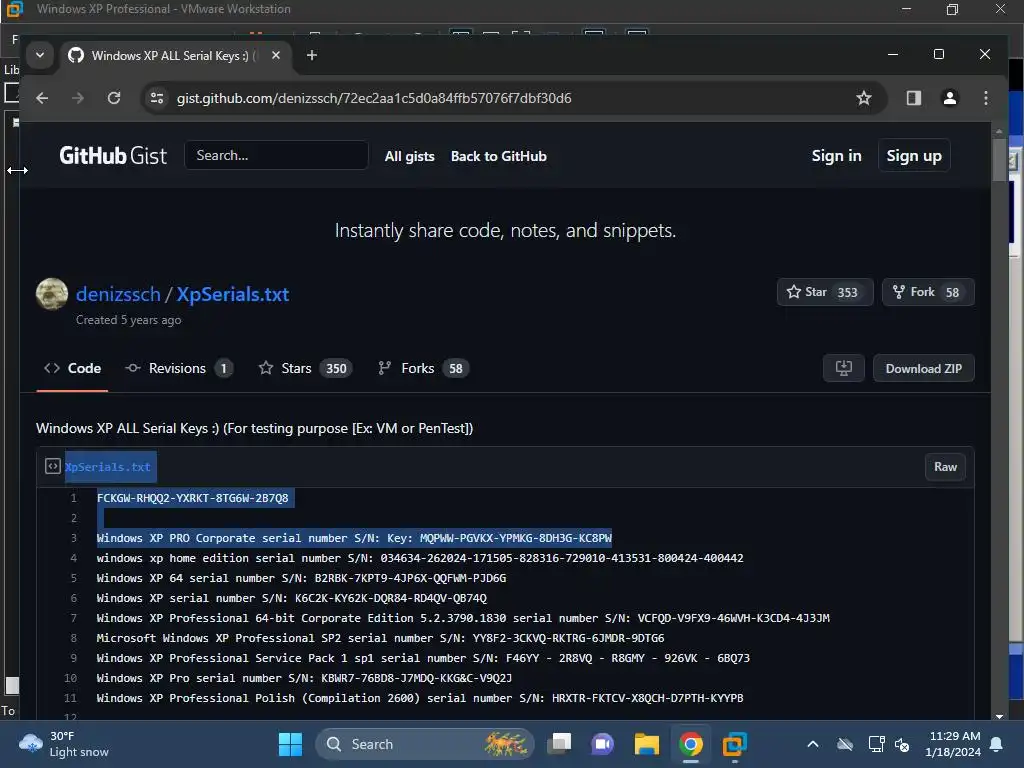Open File Explorer from the taskbar
The width and height of the screenshot is (1024, 768).
[x=647, y=744]
